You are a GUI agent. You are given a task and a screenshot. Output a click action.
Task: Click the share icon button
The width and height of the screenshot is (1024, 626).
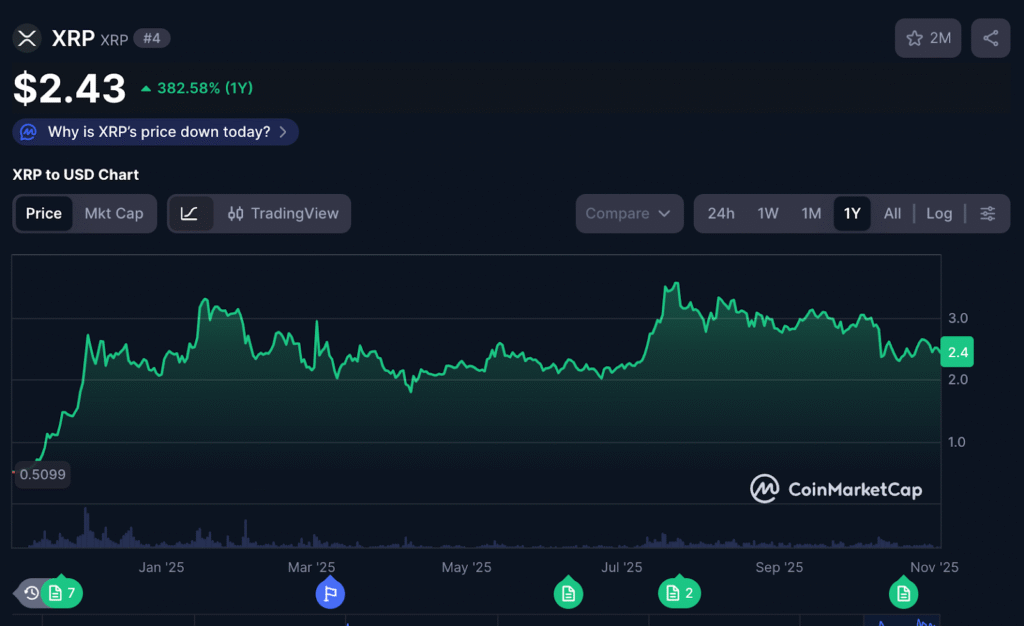tap(990, 38)
